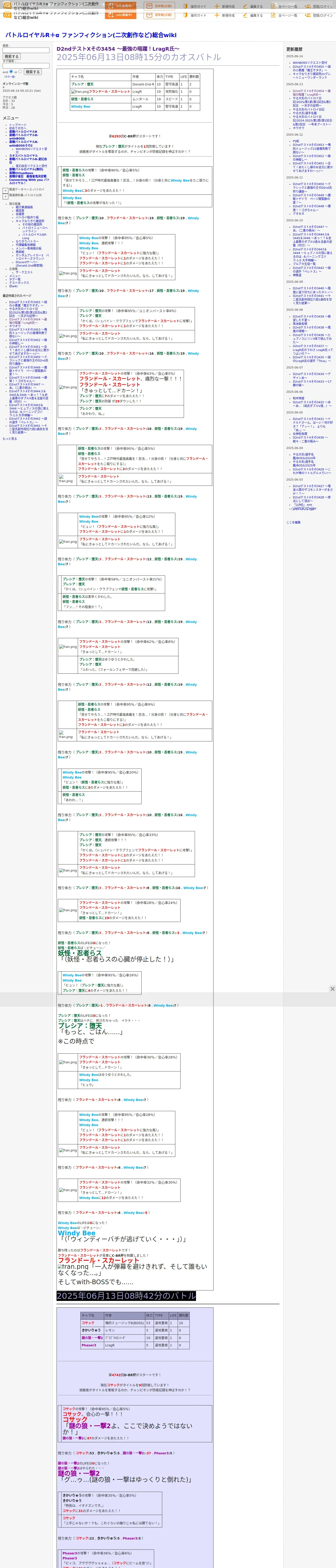
Task: Submit tag search with its 検索する button
Action: coord(32,72)
